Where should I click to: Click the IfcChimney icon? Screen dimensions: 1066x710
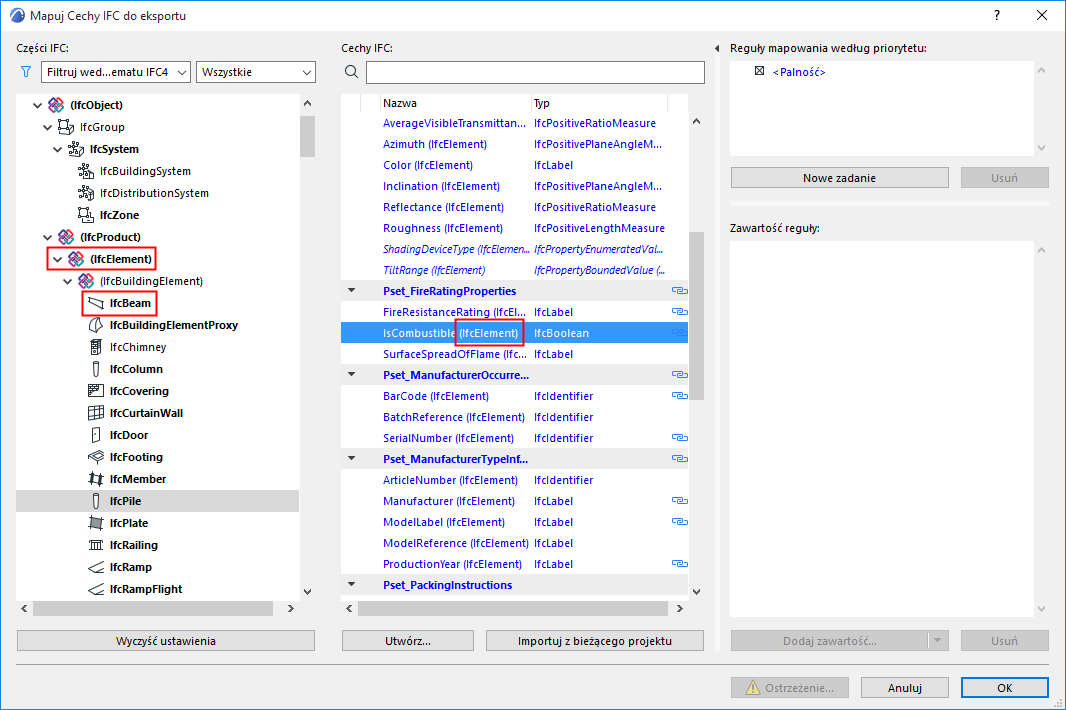[96, 347]
